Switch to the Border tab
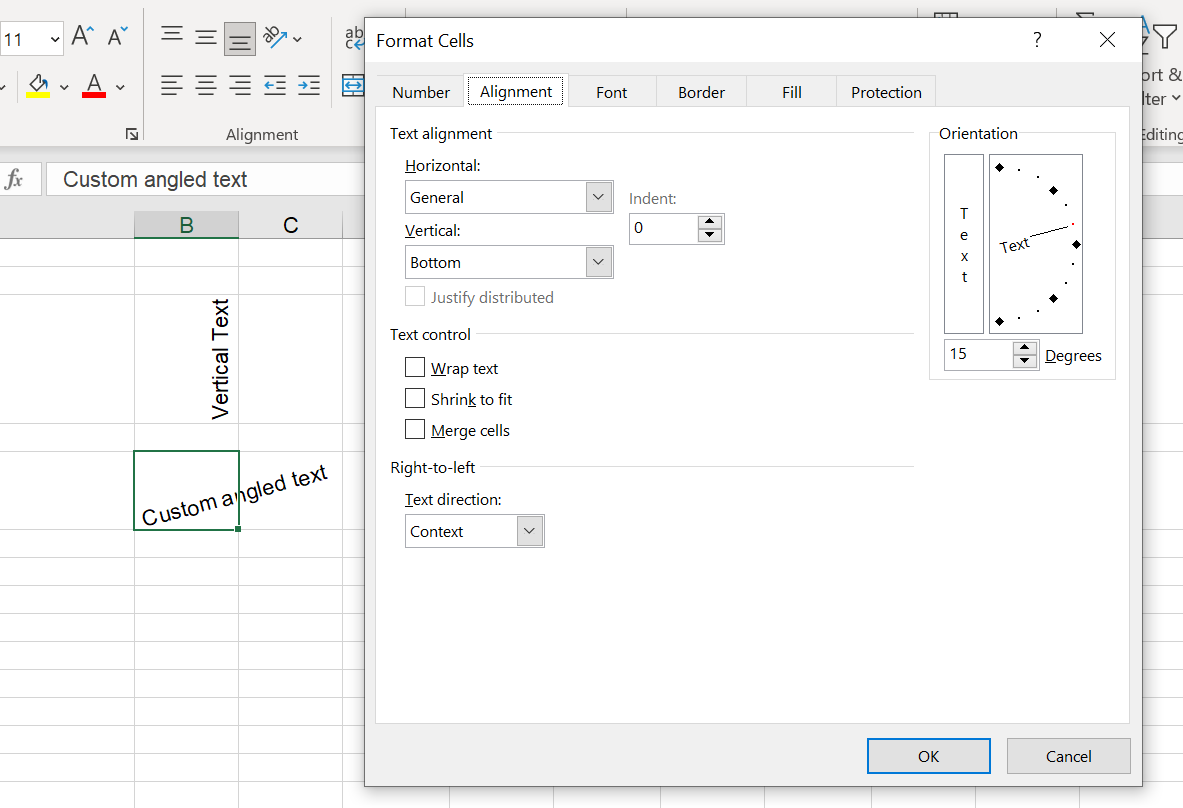The width and height of the screenshot is (1183, 808). tap(701, 92)
